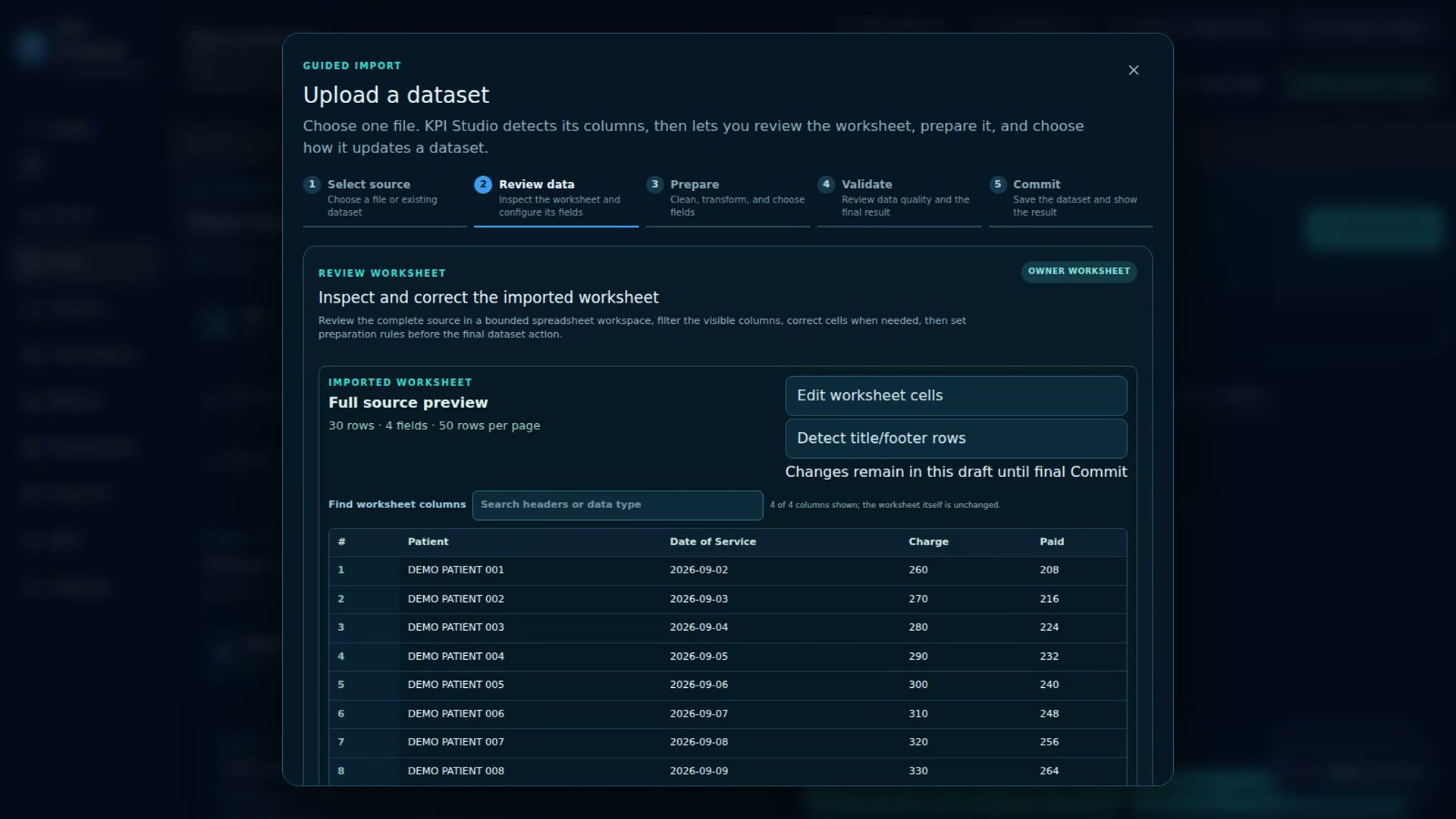Viewport: 1456px width, 819px height.
Task: Click cell DEMO PATIENT 004
Action: coord(531,657)
